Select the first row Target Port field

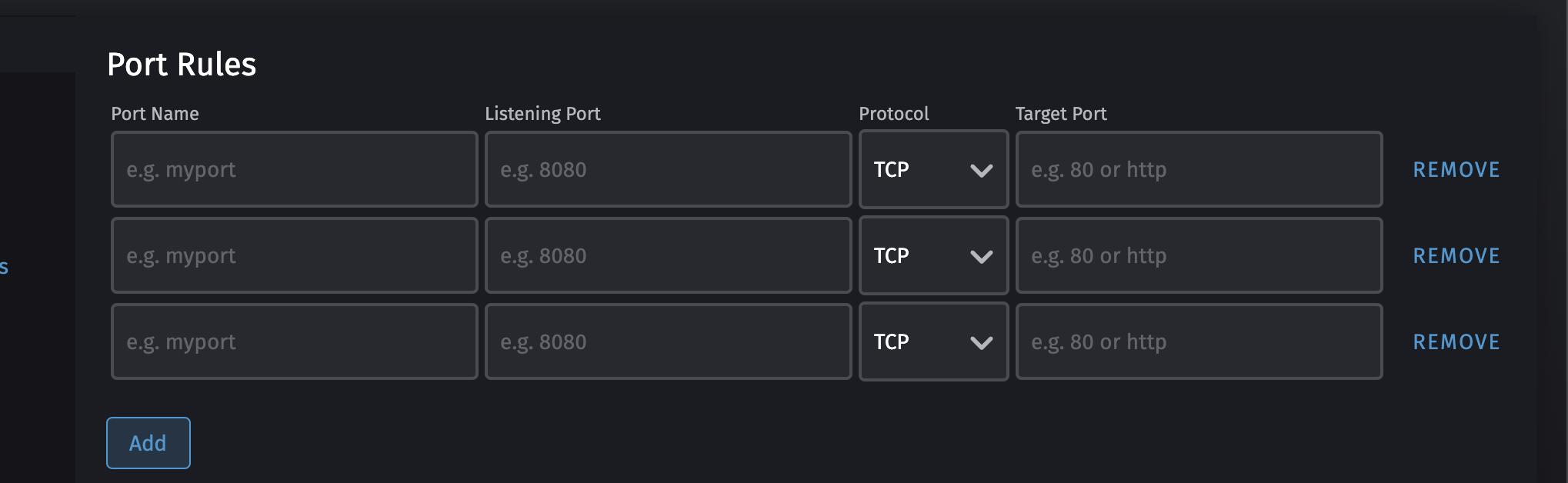tap(1199, 169)
